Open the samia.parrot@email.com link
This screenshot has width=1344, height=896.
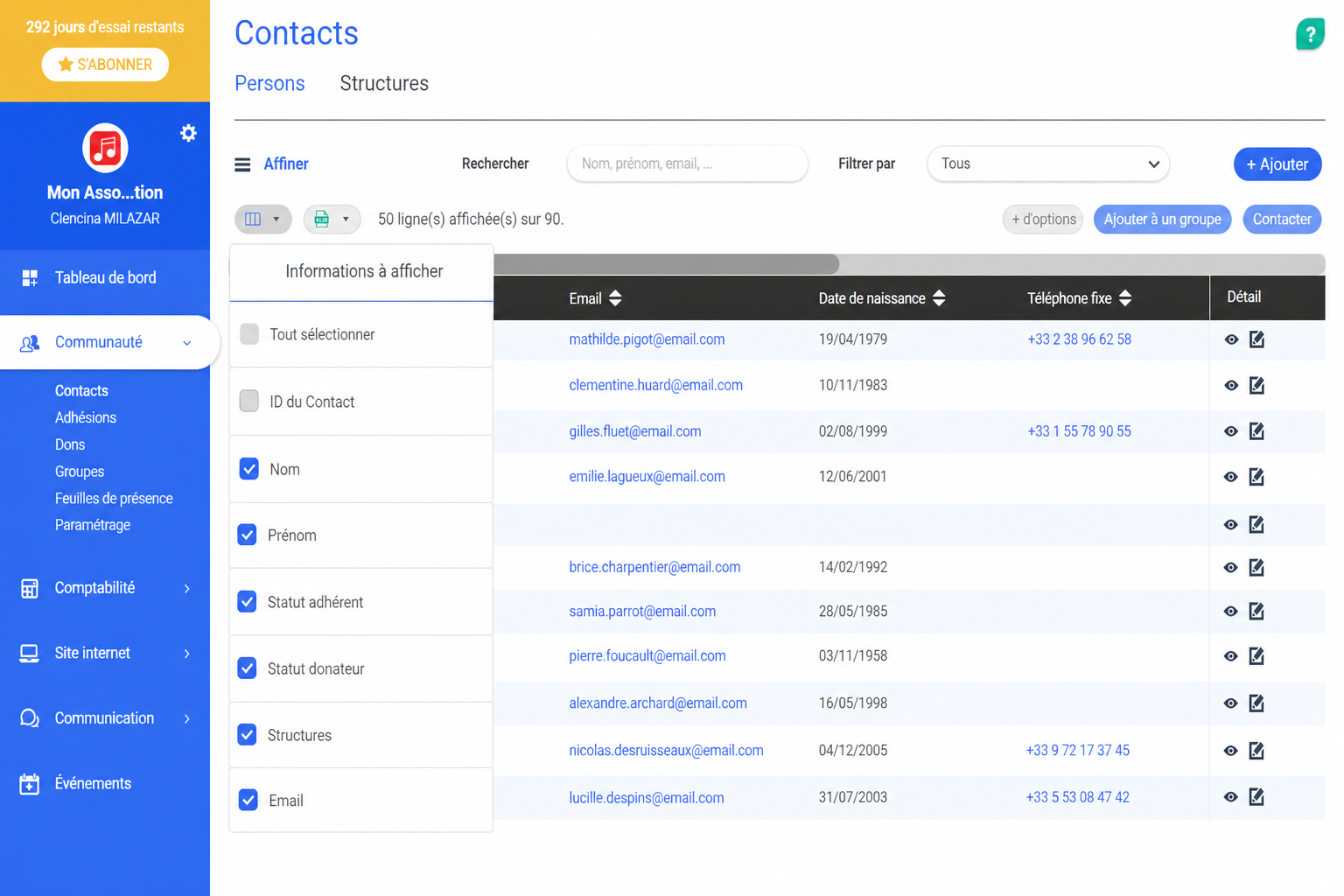[642, 611]
